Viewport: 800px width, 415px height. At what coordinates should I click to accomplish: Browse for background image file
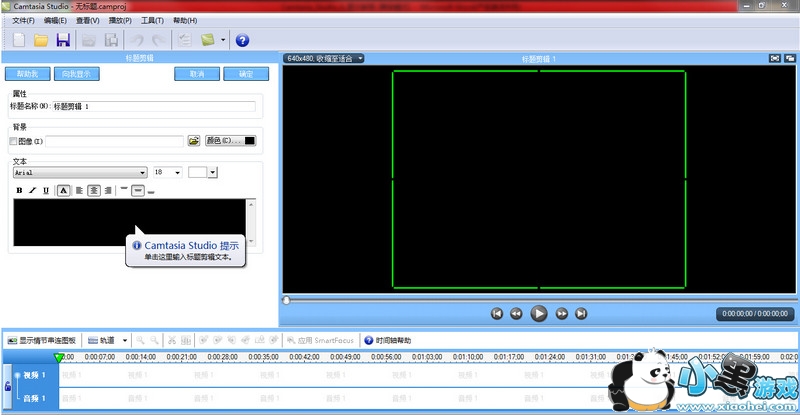coord(194,141)
